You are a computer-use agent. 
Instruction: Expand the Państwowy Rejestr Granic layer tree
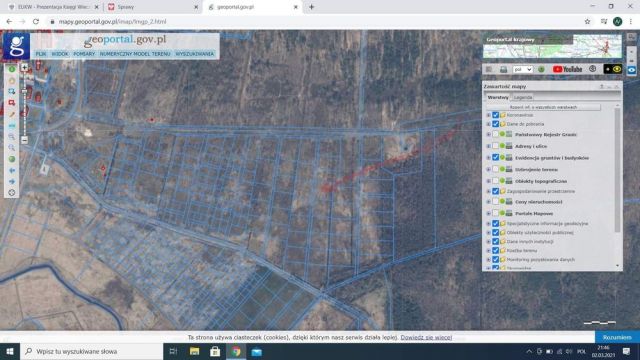pyautogui.click(x=488, y=134)
